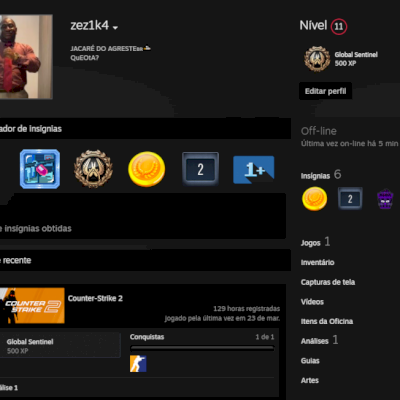Open the Counter-Strike 2 game title
This screenshot has height=400, width=400.
(x=95, y=298)
